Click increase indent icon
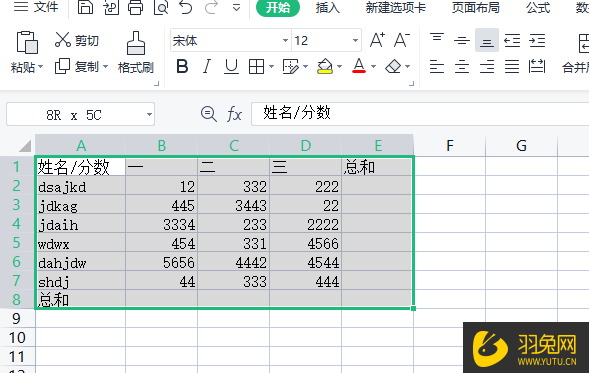Screen dimensions: 589x373 coord(537,40)
